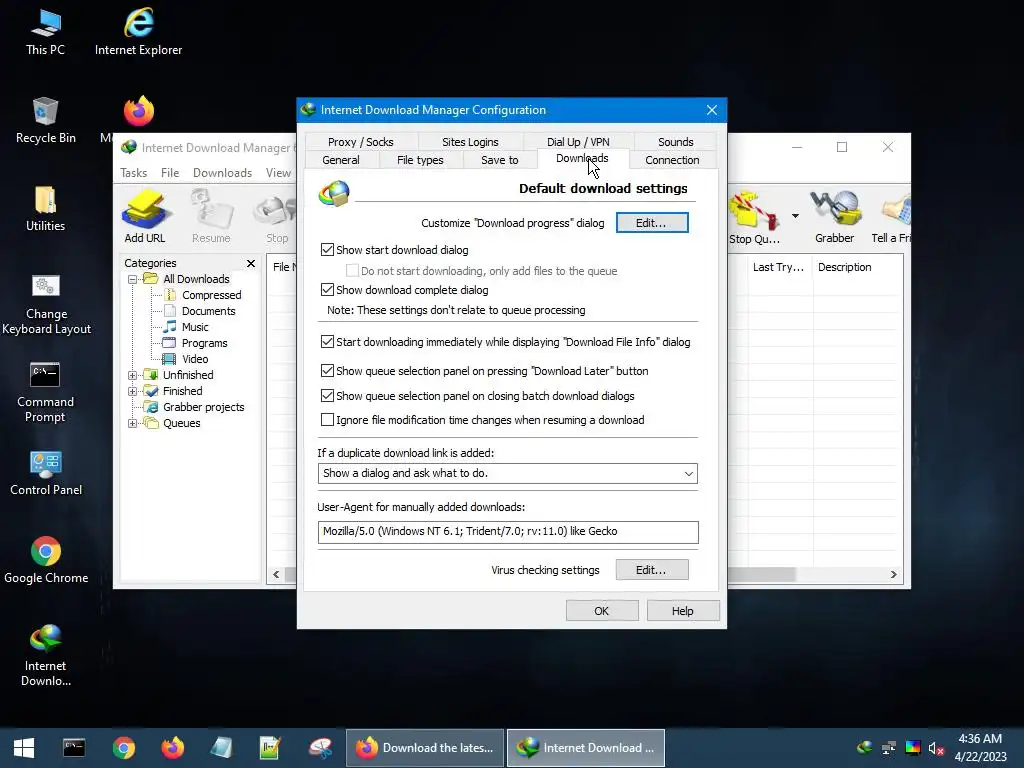Open the Stop Queue dropdown arrow
The height and width of the screenshot is (768, 1024).
[795, 216]
